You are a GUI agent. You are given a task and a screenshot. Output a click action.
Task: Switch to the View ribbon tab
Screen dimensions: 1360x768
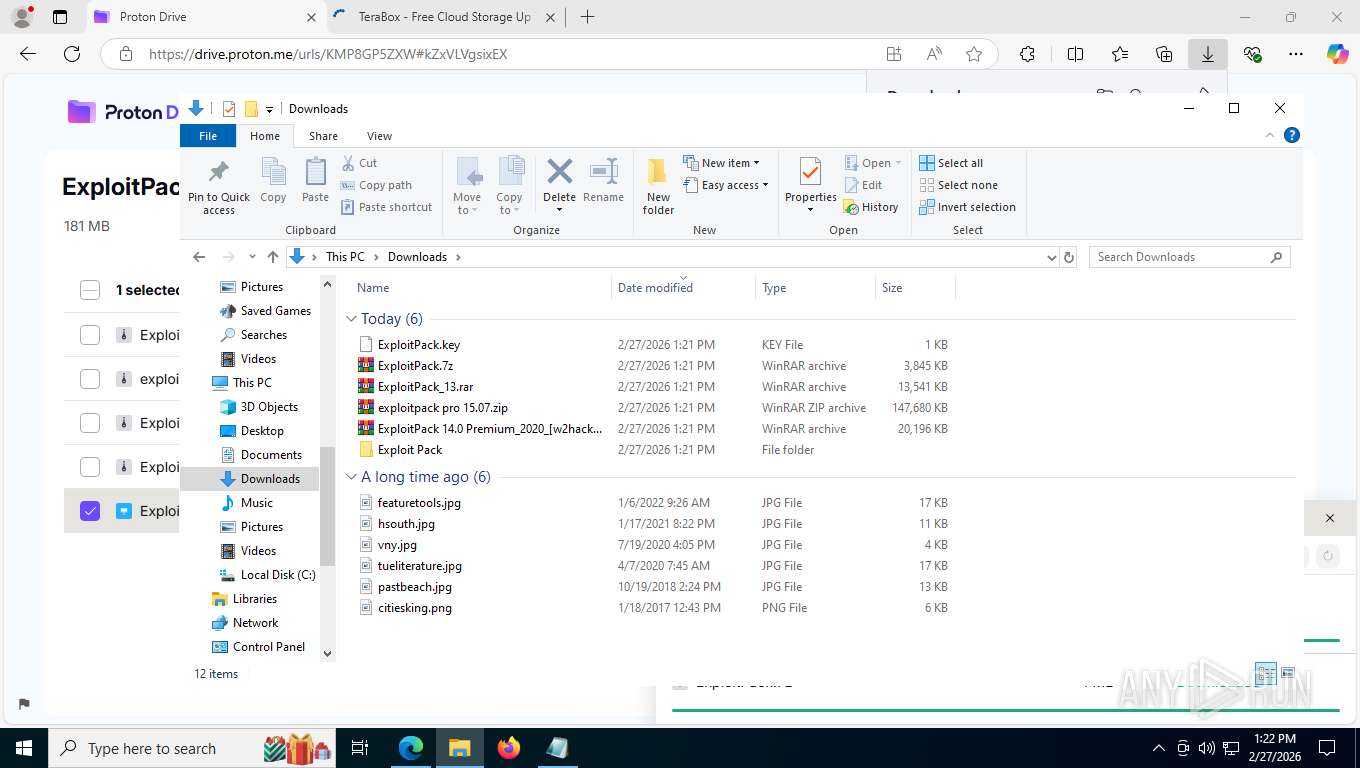point(379,136)
